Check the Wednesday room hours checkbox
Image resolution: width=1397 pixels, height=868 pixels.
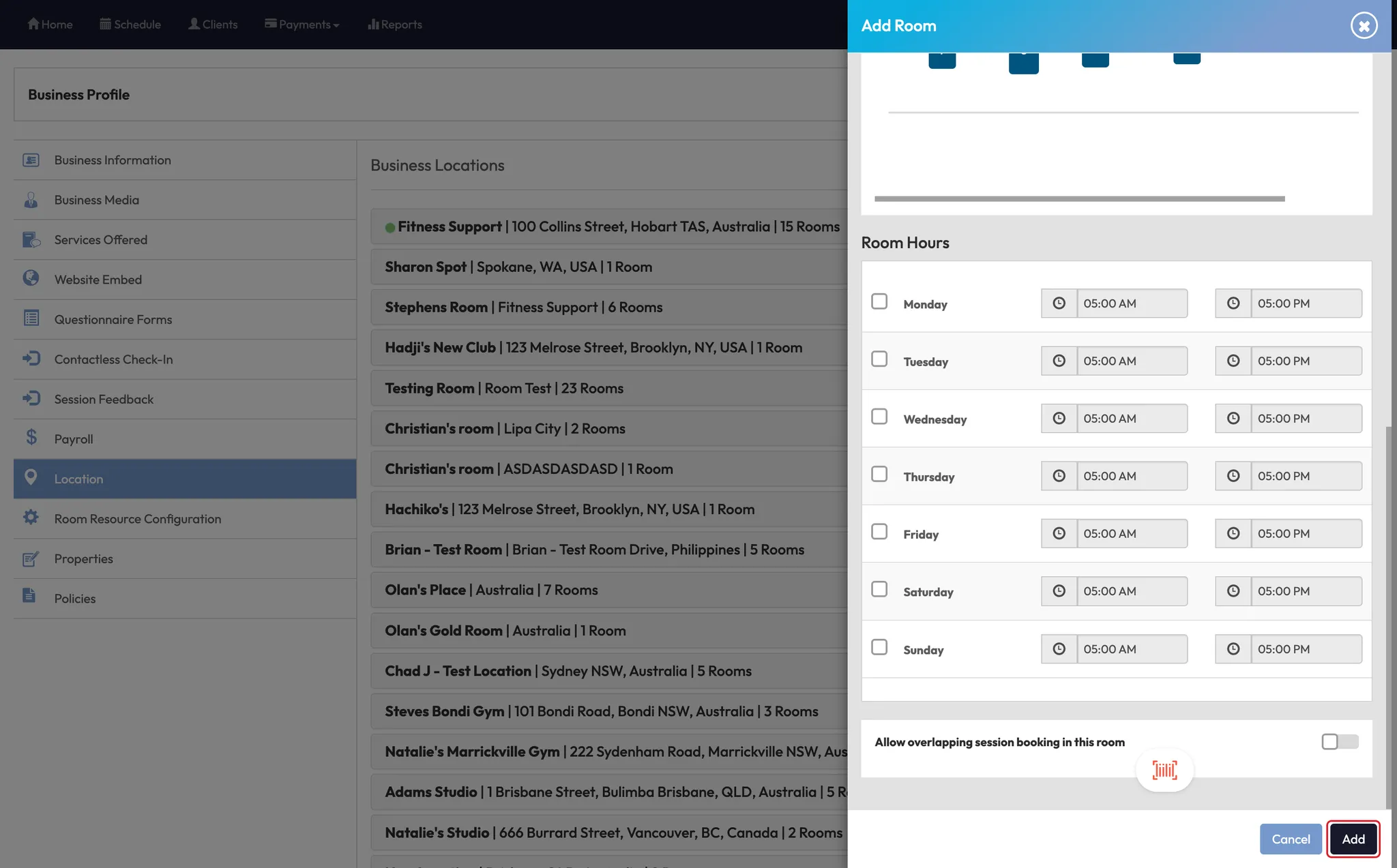(879, 417)
